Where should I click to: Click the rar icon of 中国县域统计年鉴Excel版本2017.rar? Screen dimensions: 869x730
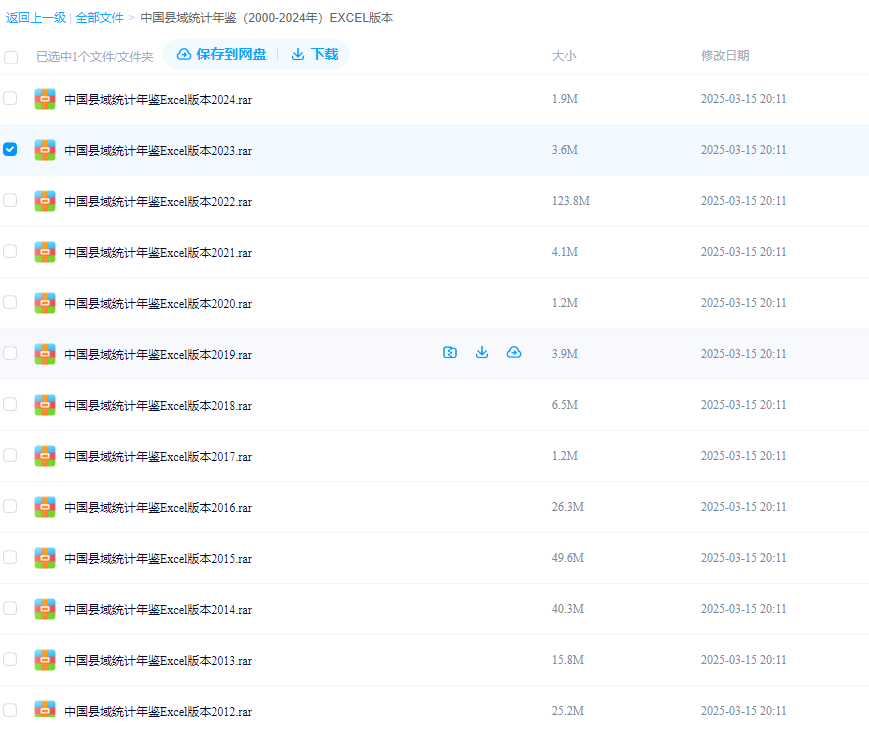coord(45,456)
